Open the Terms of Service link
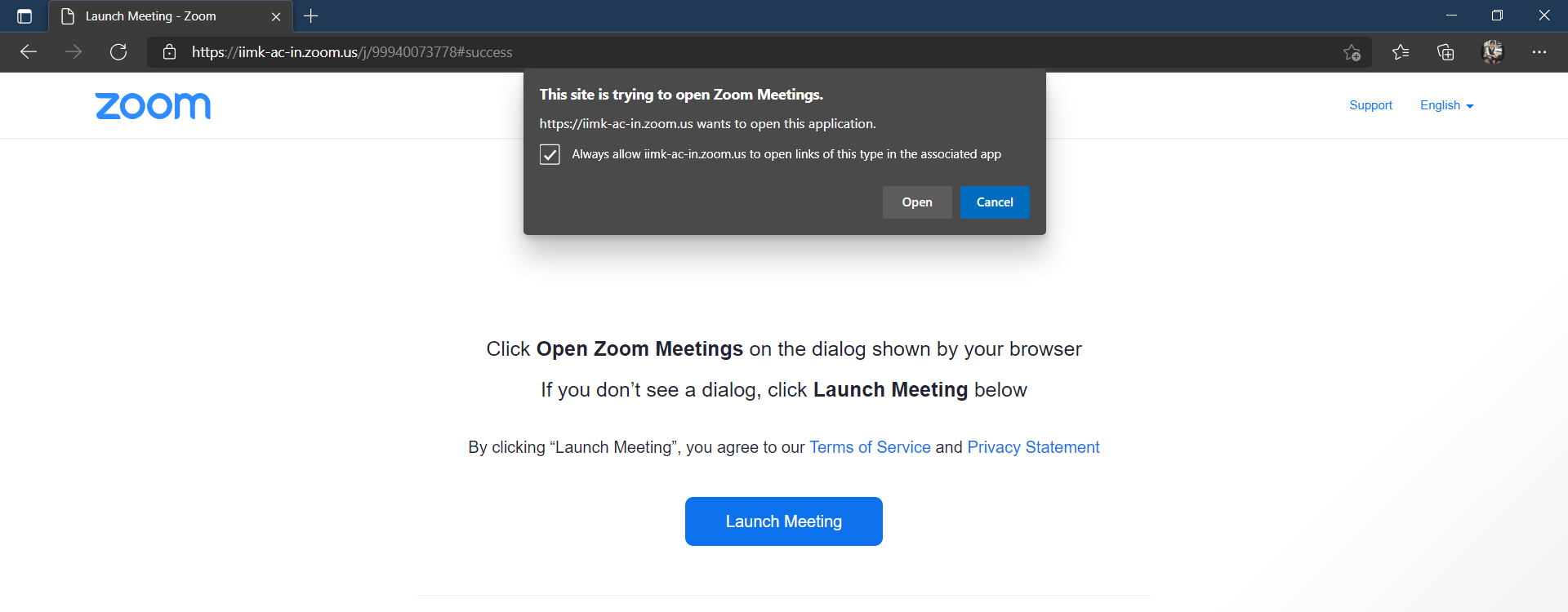This screenshot has width=1568, height=612. (869, 447)
